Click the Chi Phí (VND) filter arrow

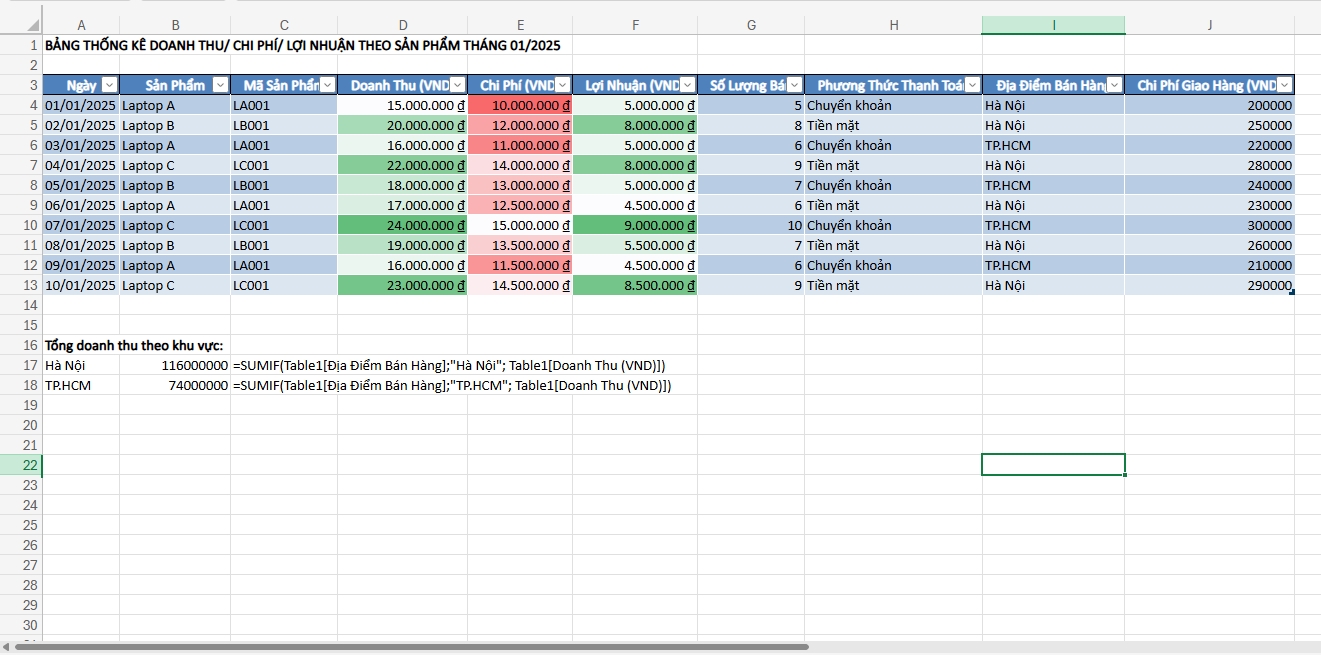click(562, 85)
